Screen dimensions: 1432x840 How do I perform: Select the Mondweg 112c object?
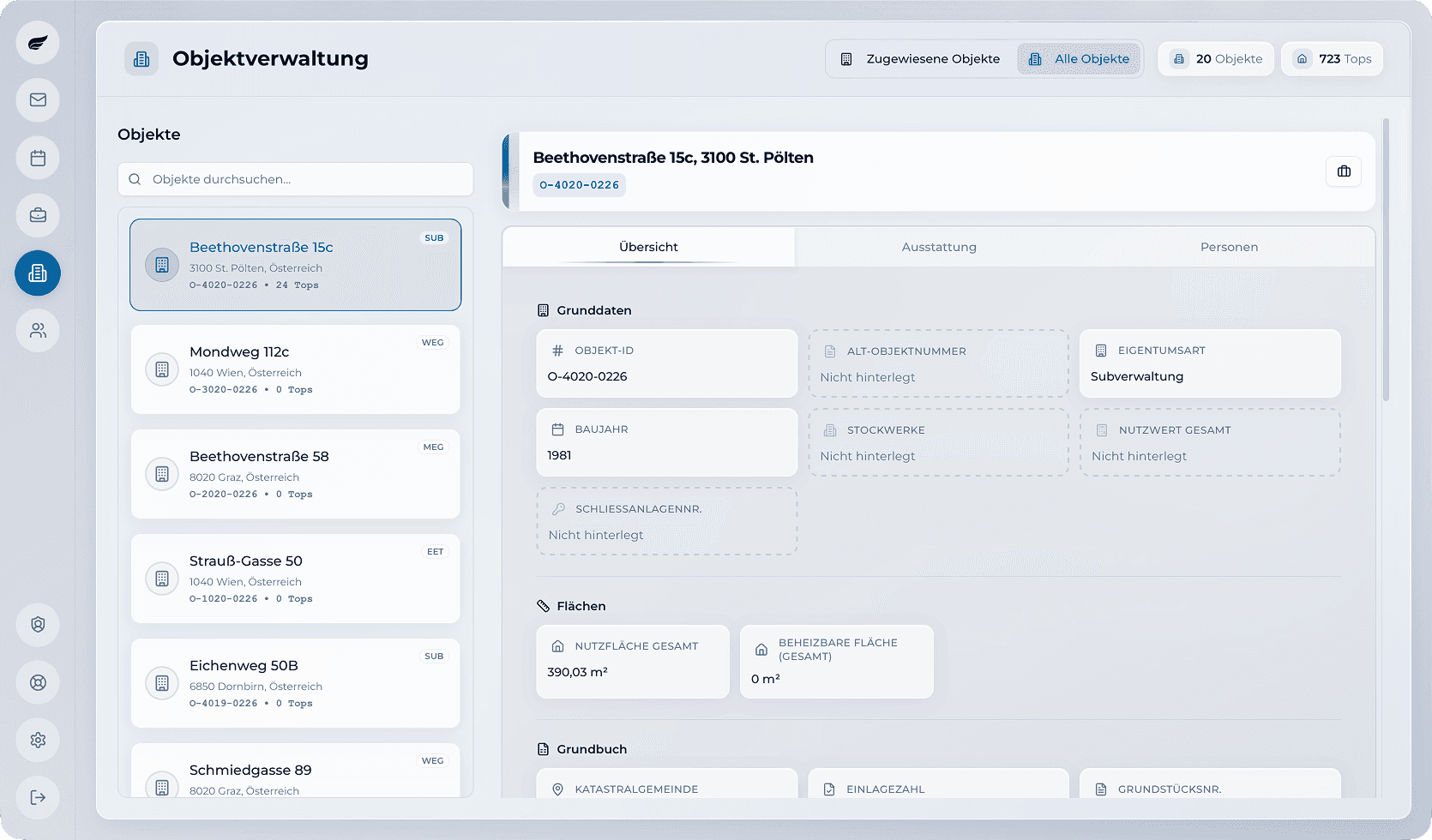click(295, 369)
